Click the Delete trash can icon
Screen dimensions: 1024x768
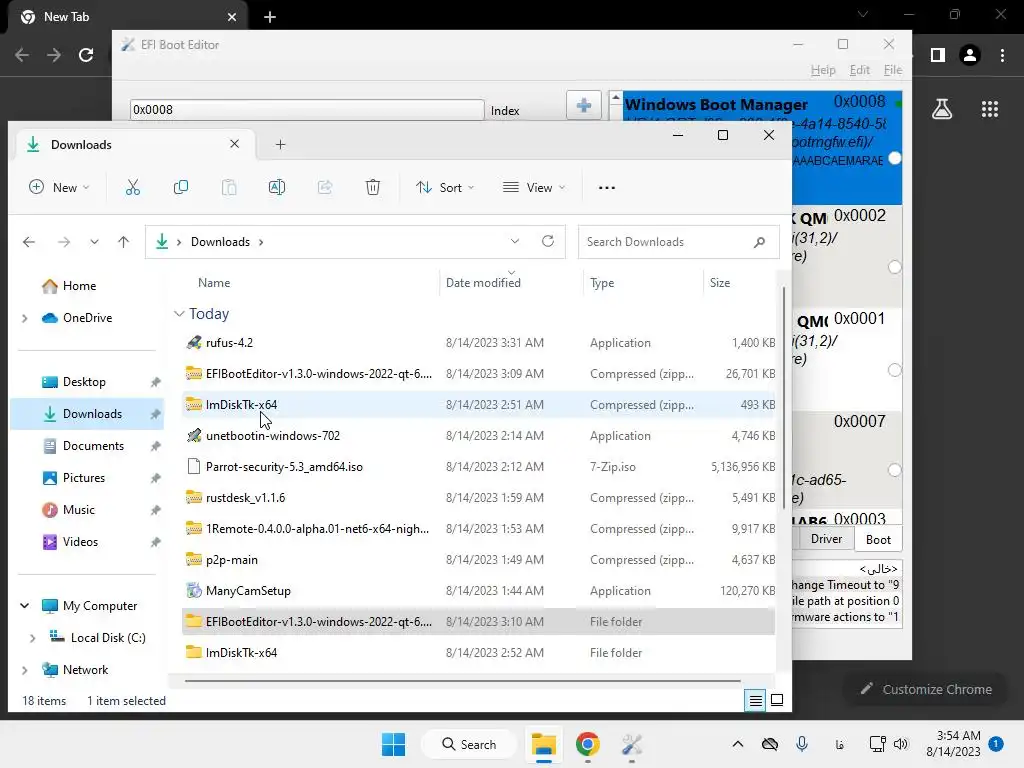372,187
